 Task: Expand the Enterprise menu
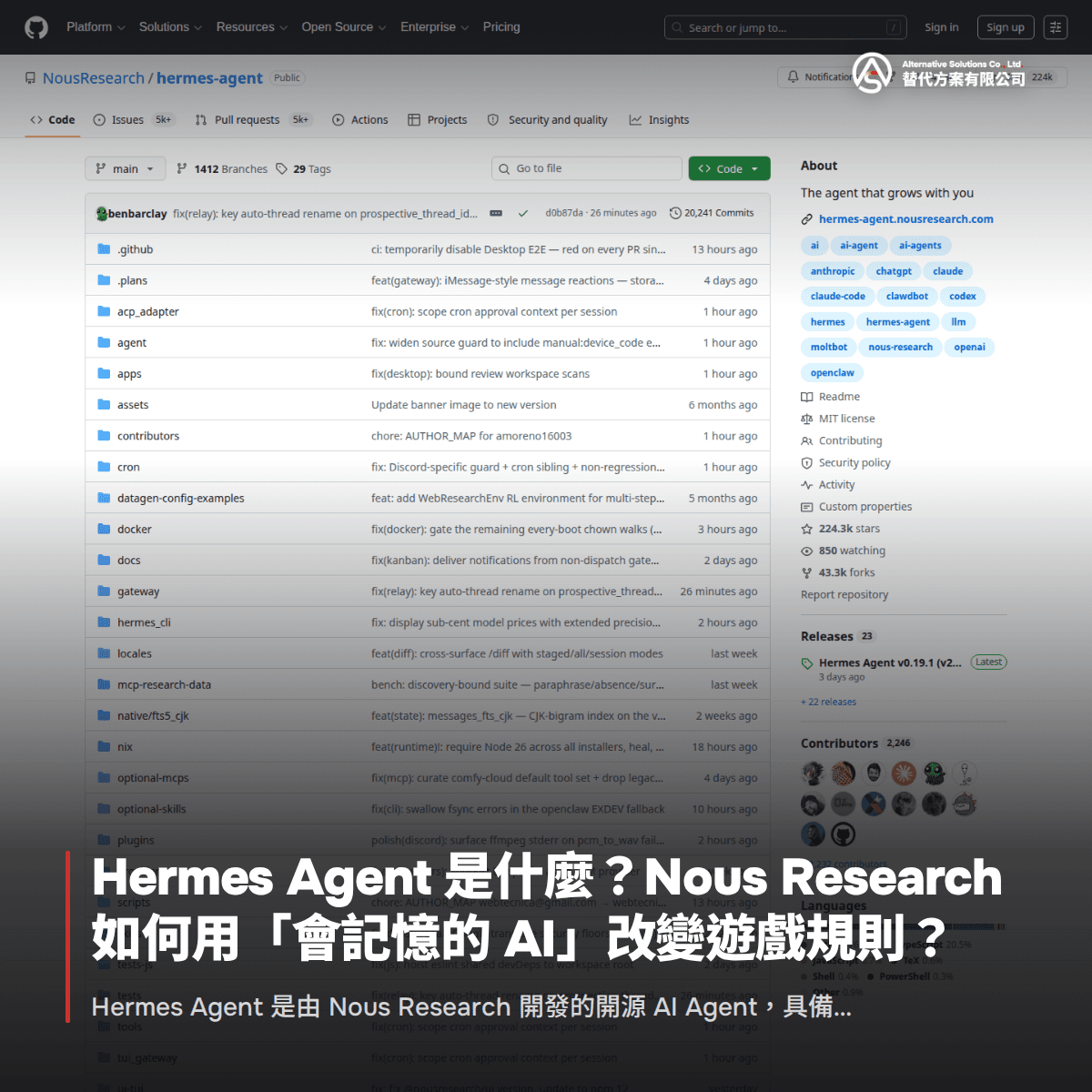[435, 27]
